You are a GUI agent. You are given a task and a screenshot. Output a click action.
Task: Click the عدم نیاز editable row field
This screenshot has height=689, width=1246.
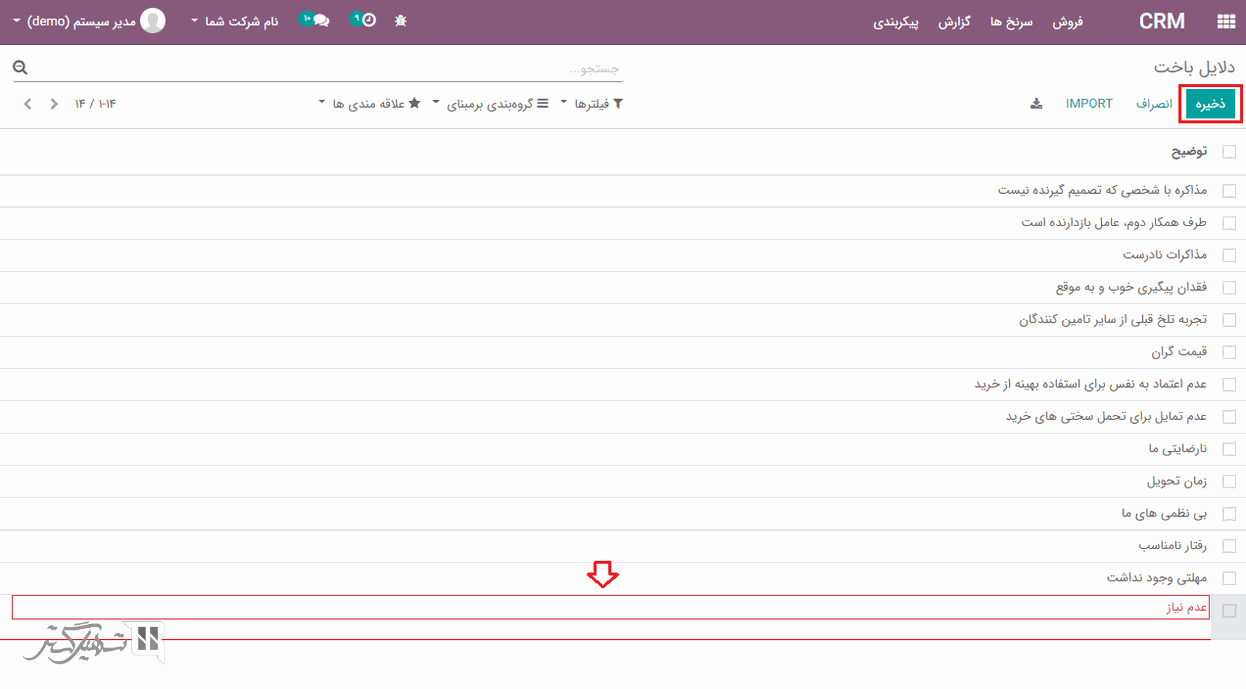(x=611, y=607)
